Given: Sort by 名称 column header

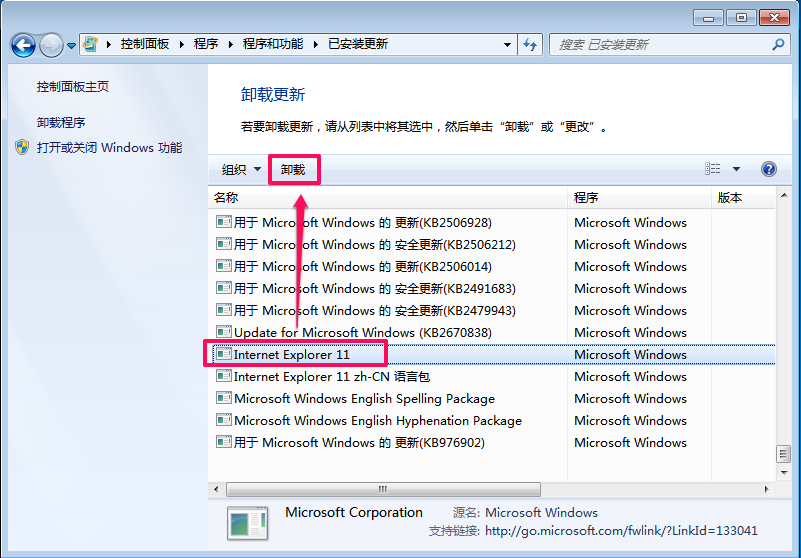Looking at the screenshot, I should pyautogui.click(x=388, y=198).
